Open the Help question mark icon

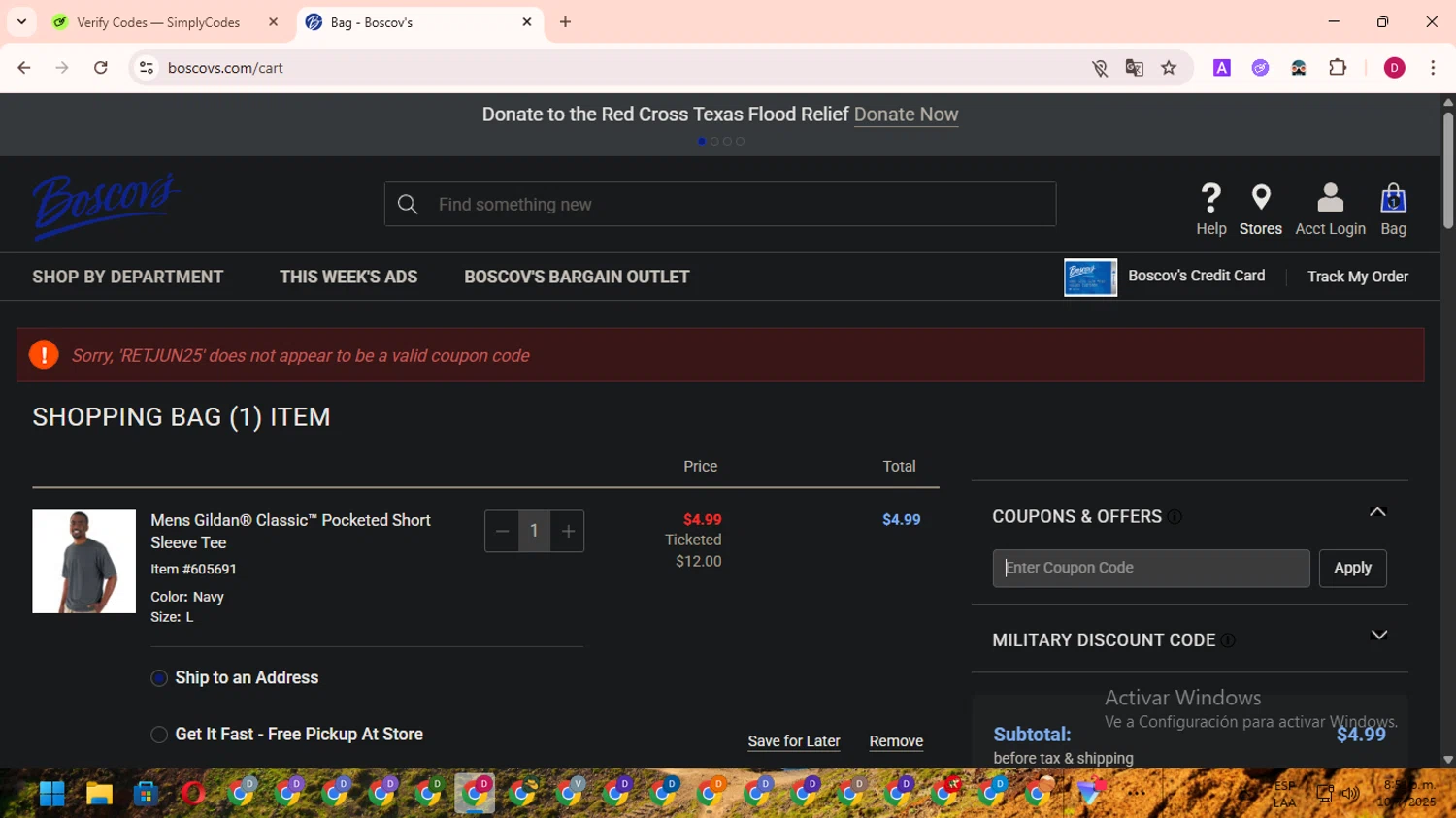pyautogui.click(x=1210, y=198)
